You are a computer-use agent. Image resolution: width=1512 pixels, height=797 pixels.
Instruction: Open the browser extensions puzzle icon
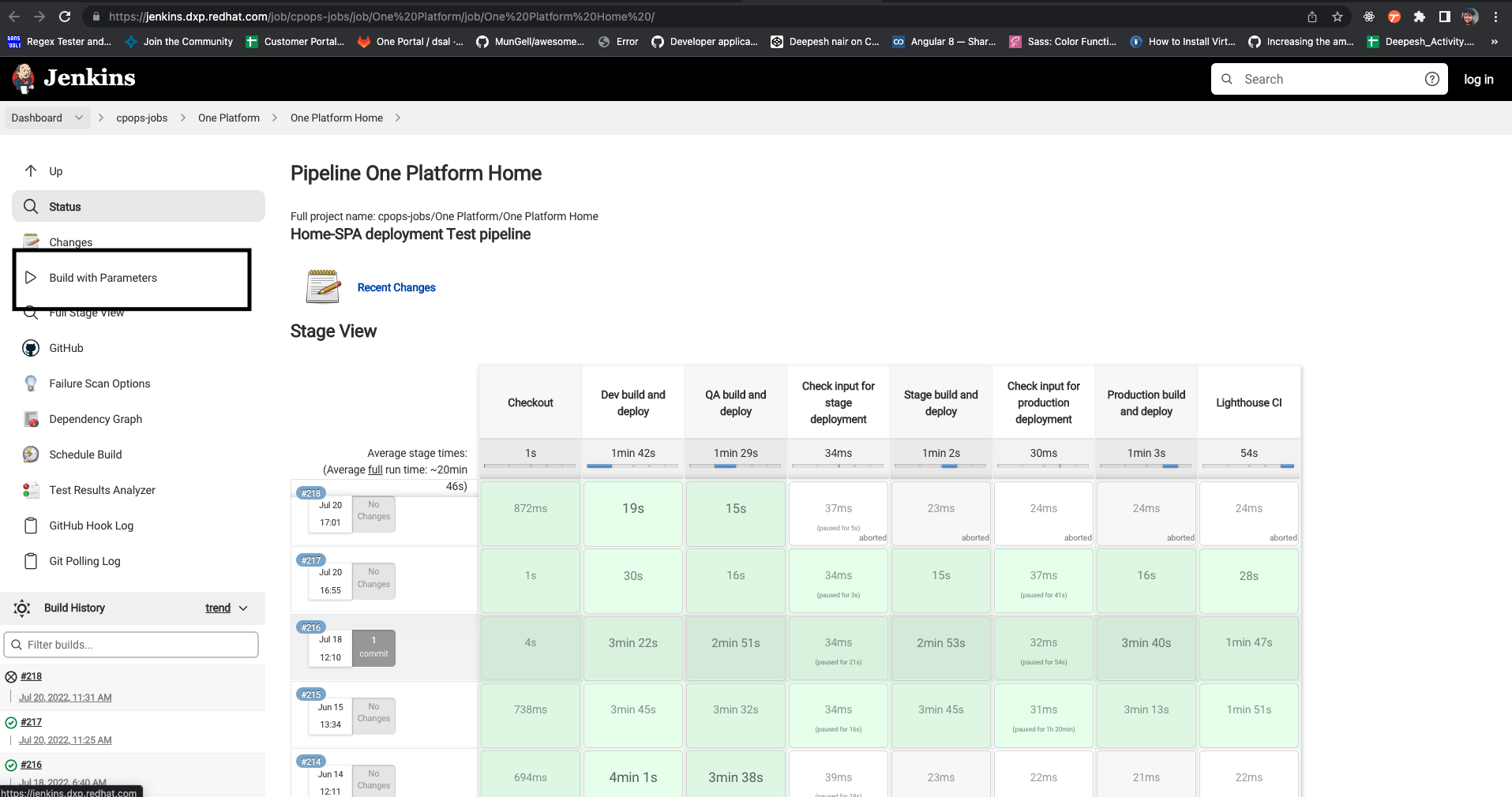(x=1419, y=17)
